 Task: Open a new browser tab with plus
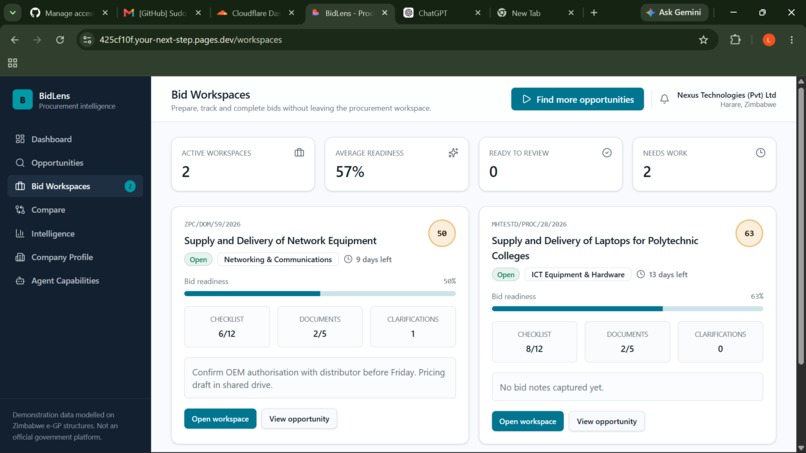point(594,13)
